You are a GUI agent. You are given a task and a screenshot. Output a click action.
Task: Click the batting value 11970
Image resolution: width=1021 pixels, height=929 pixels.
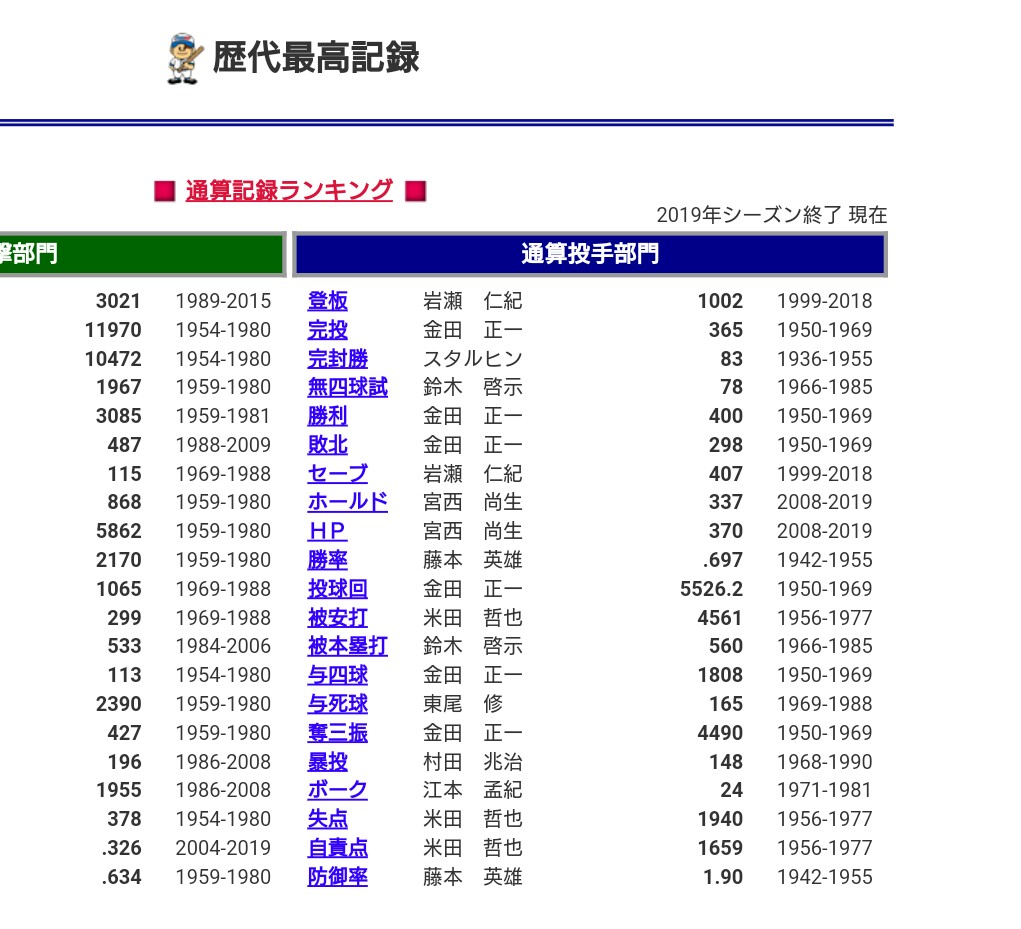(x=113, y=329)
